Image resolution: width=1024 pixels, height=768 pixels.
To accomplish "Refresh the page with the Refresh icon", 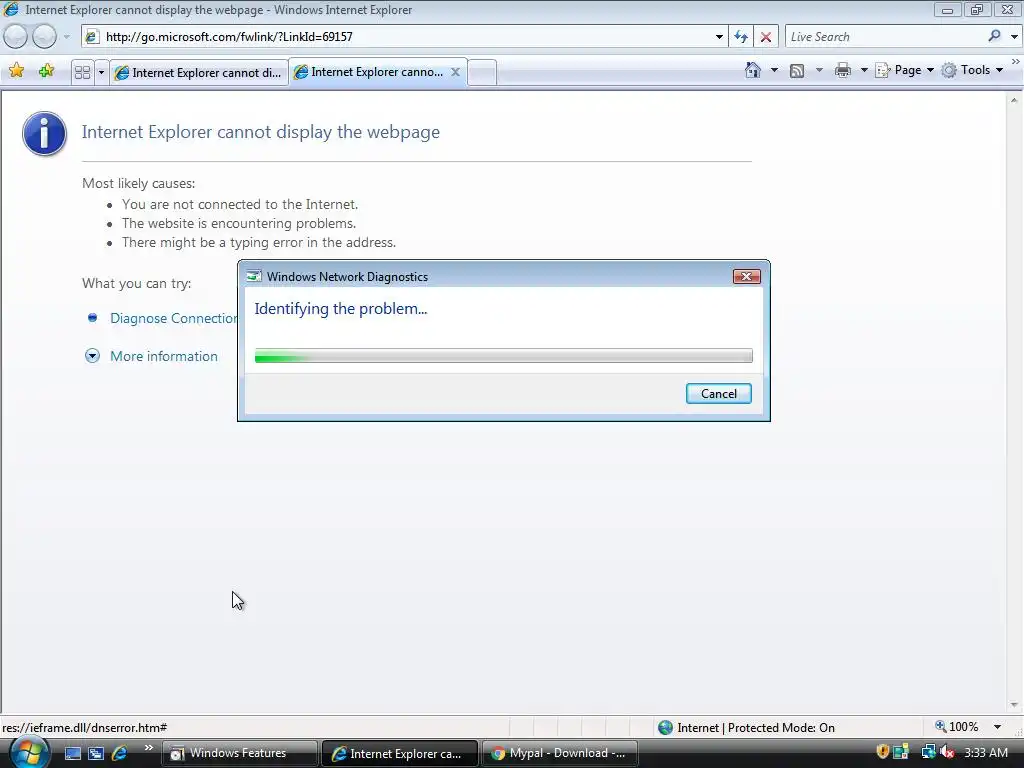I will pos(741,37).
